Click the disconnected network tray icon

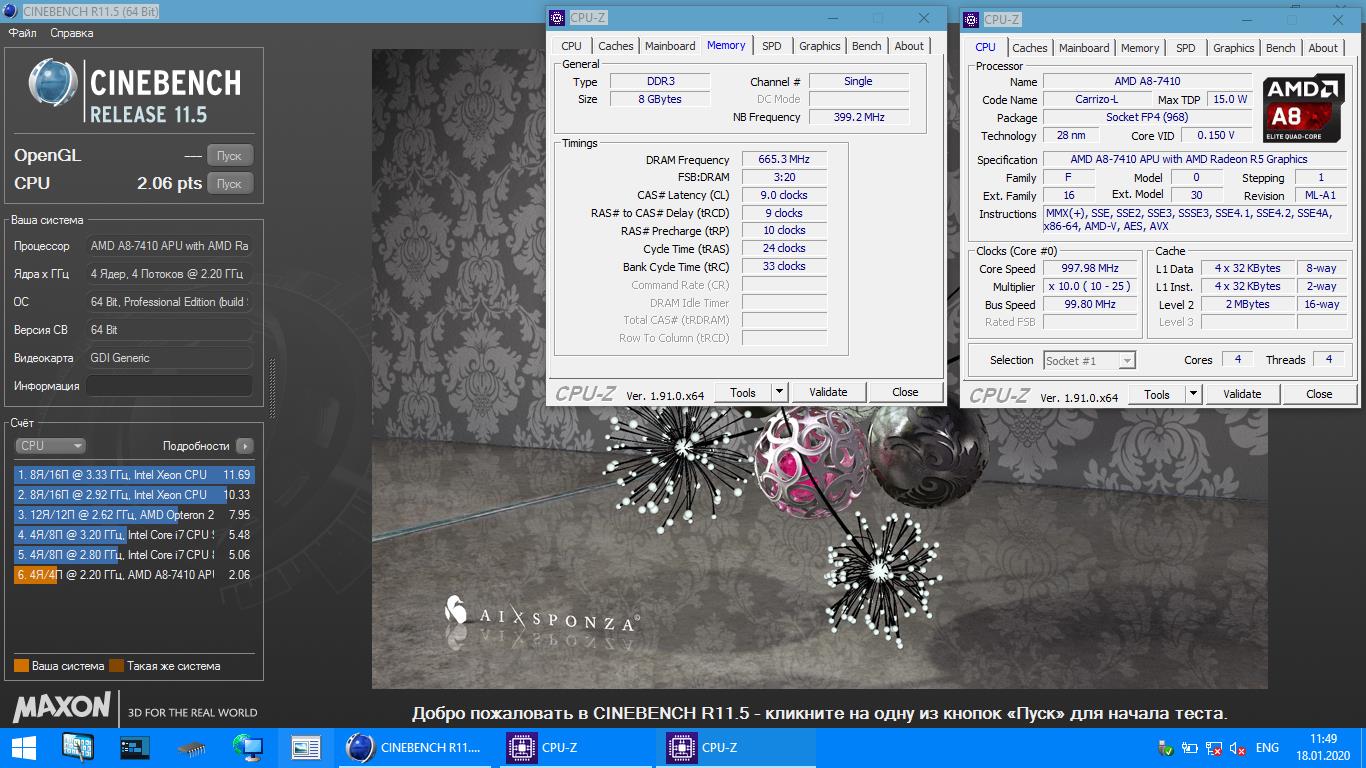(1213, 748)
